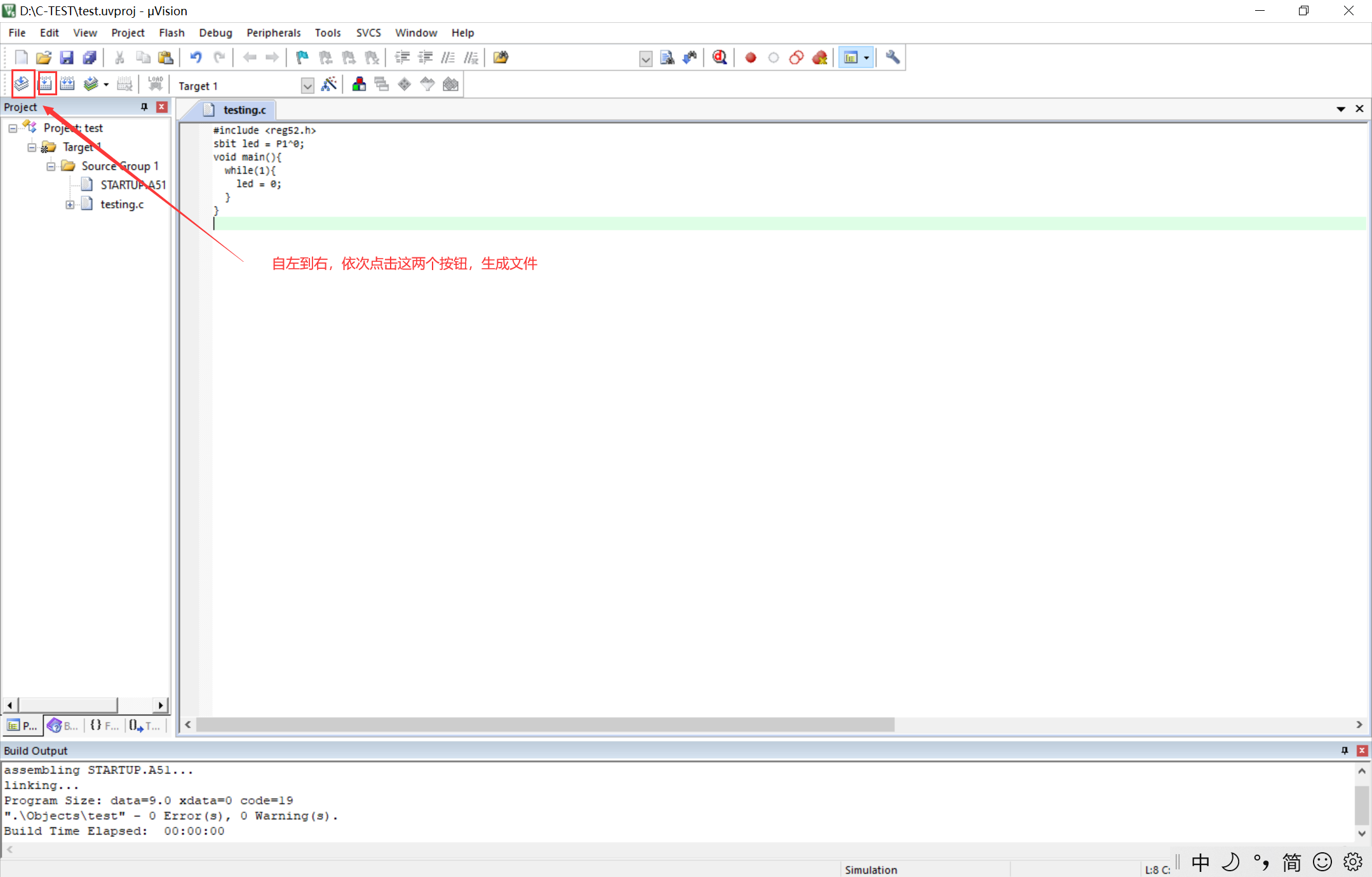Insert breakpoint red dot icon

click(x=750, y=58)
